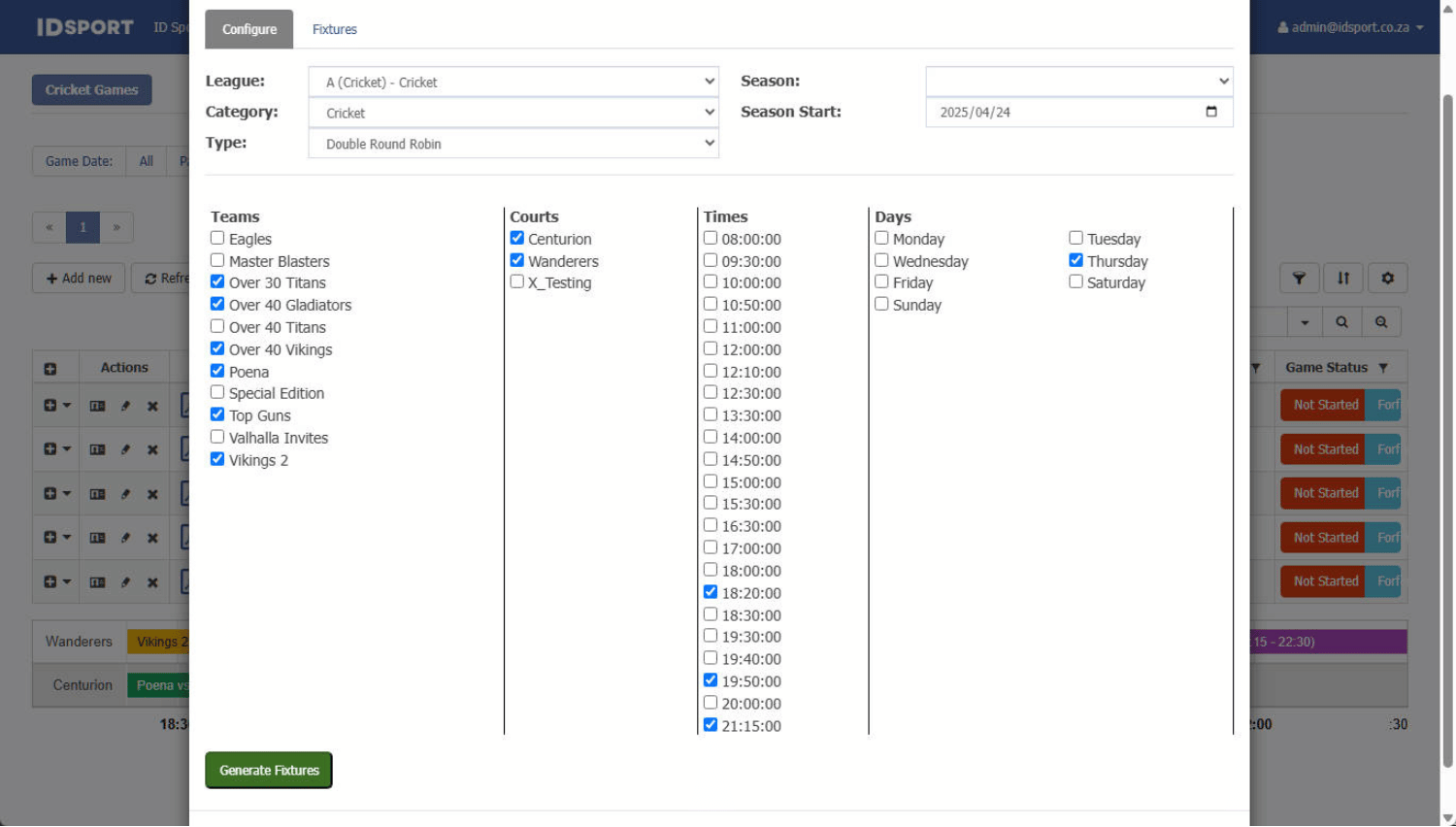1456x827 pixels.
Task: Click the delete X icon in second row
Action: click(152, 449)
